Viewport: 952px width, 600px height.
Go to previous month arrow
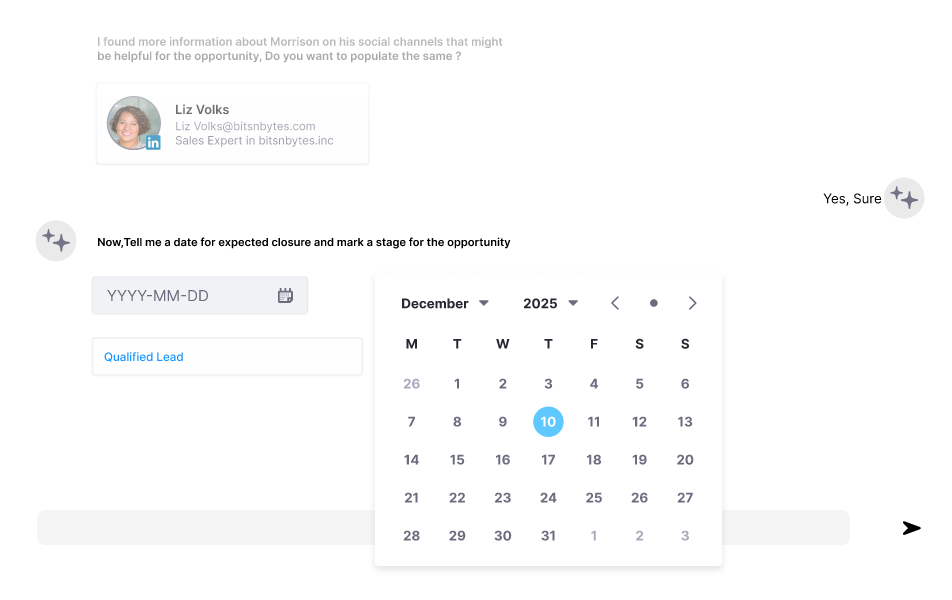click(615, 303)
